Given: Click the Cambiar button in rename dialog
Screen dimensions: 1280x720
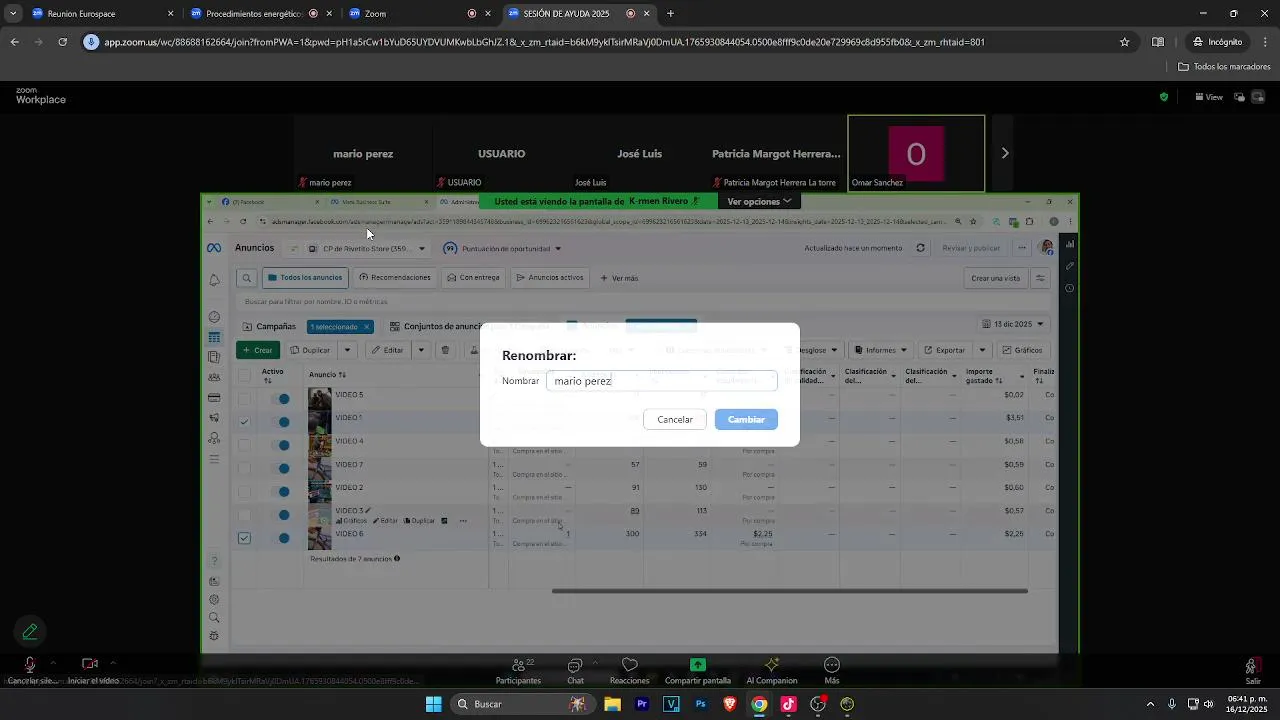Looking at the screenshot, I should [746, 419].
